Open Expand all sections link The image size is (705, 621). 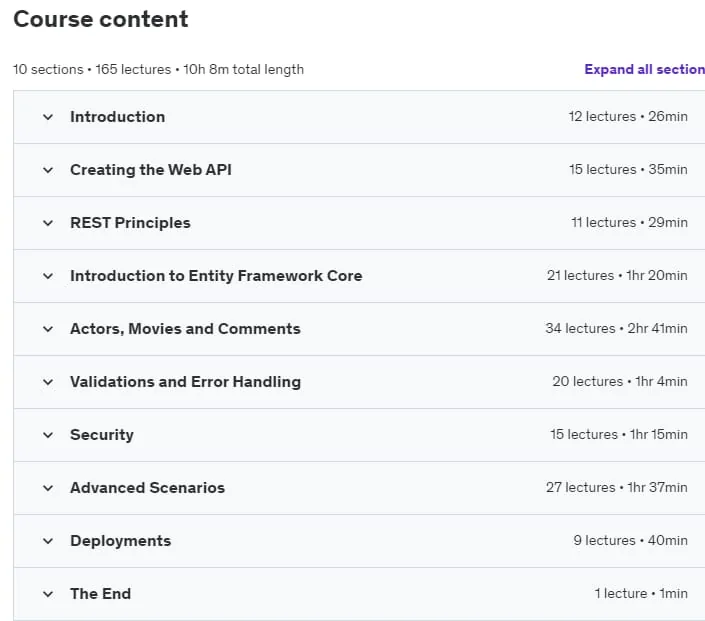tap(644, 69)
